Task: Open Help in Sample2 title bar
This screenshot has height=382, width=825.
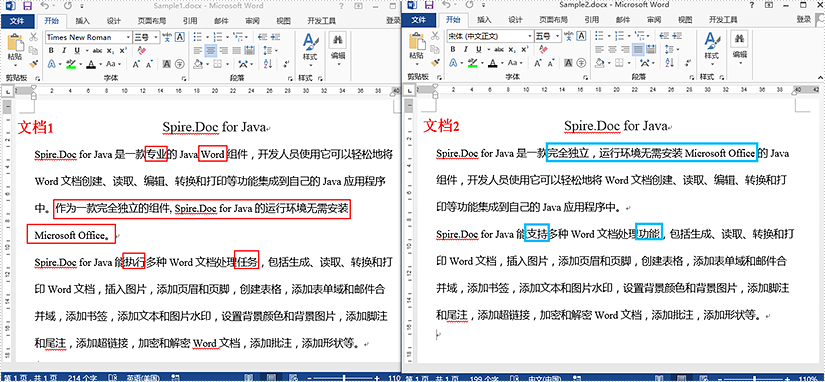Action: coord(752,5)
